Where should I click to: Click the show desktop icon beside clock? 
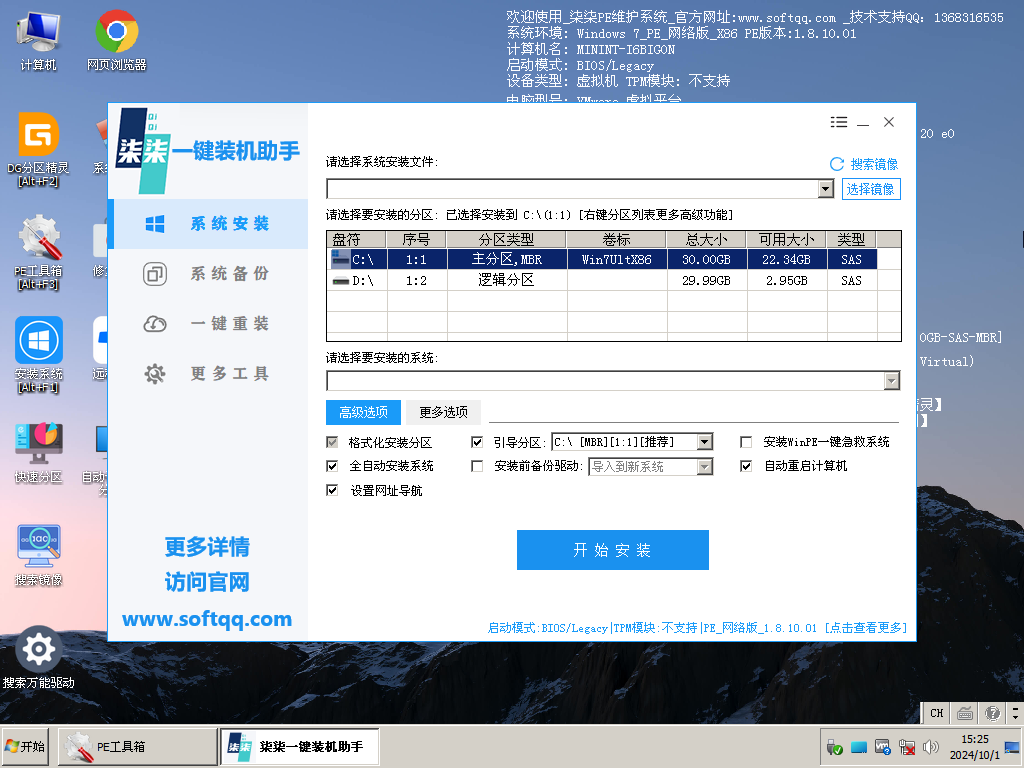[x=1014, y=746]
